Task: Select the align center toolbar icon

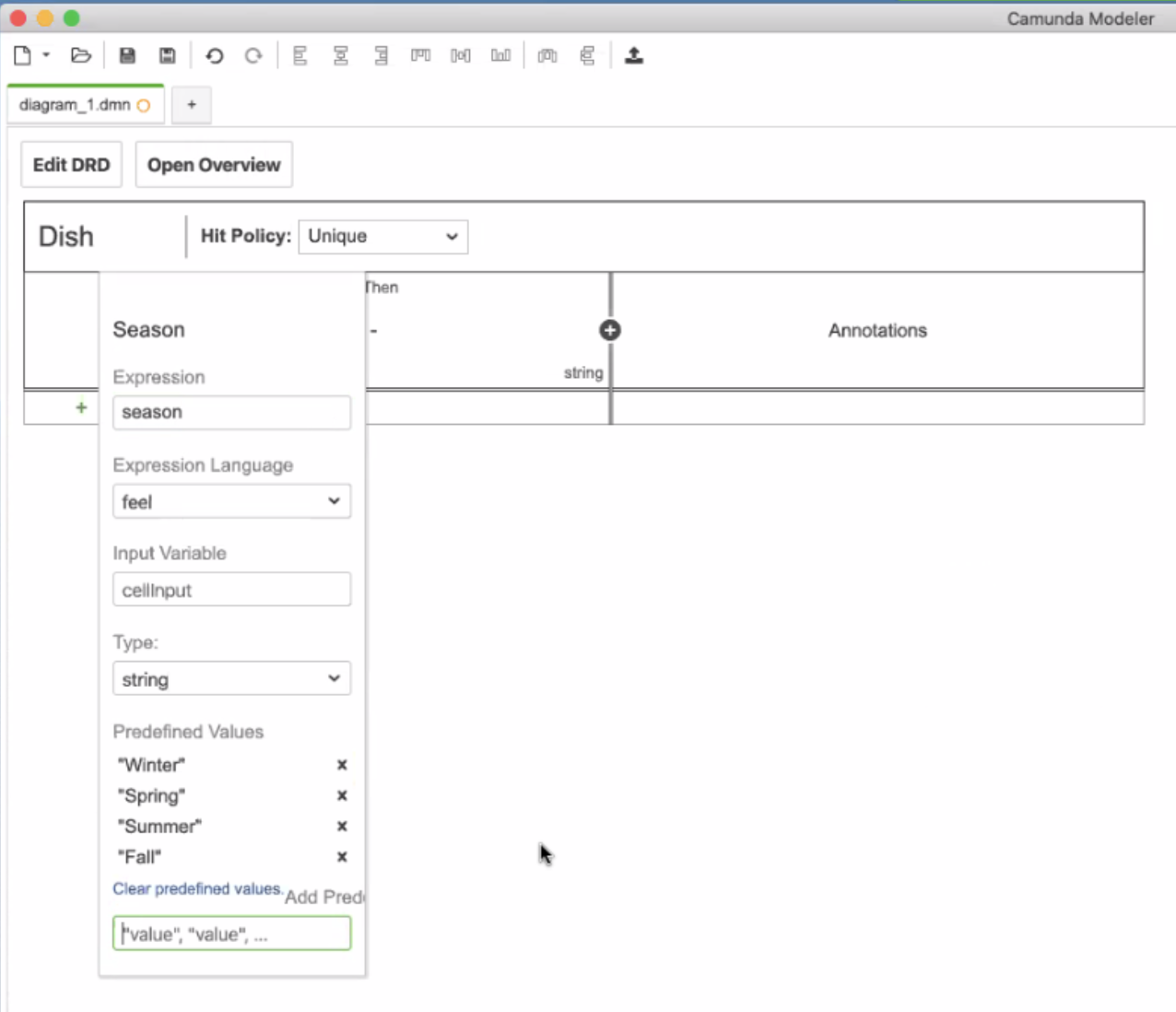Action: click(x=340, y=55)
